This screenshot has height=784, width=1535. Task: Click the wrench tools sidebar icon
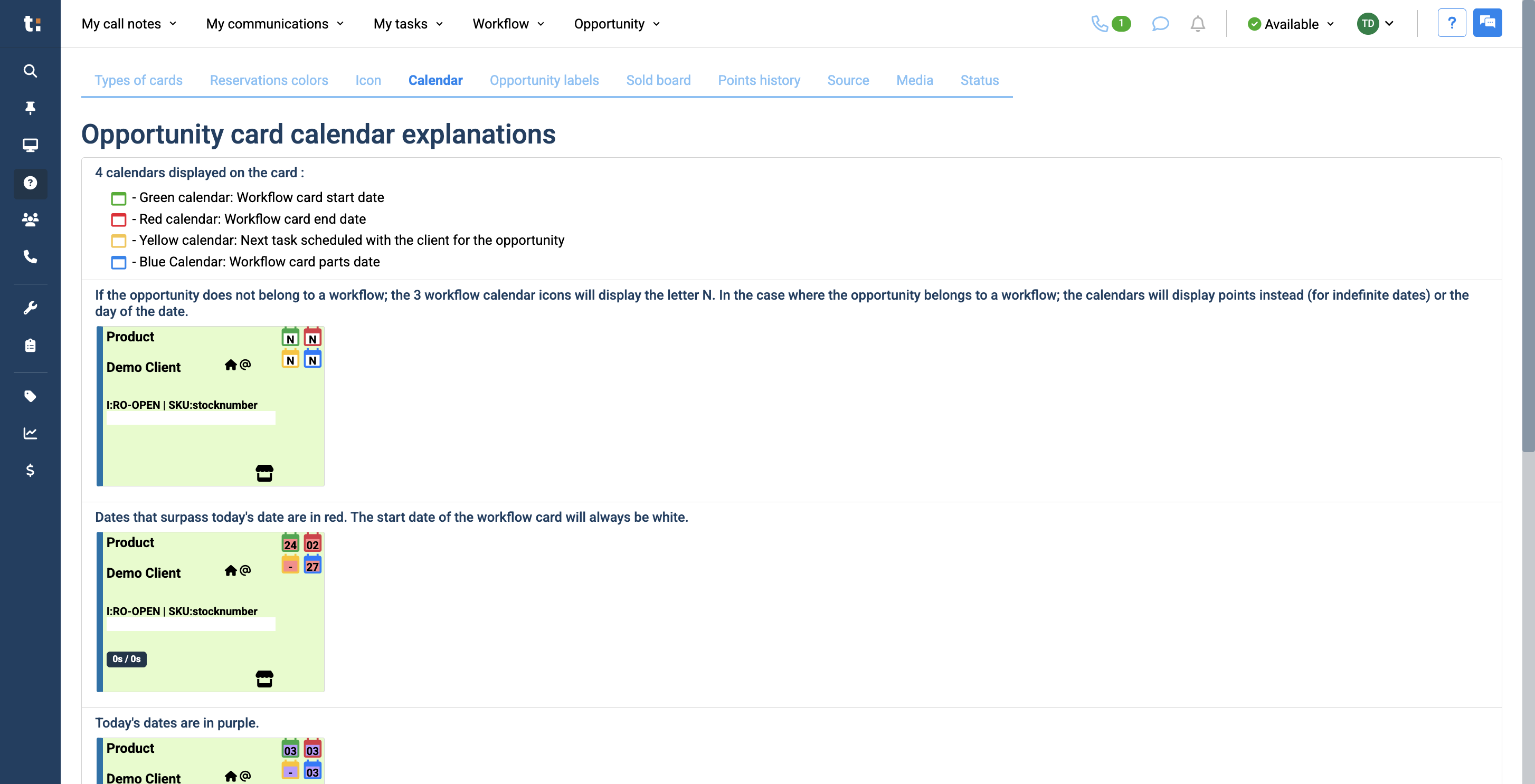[31, 308]
